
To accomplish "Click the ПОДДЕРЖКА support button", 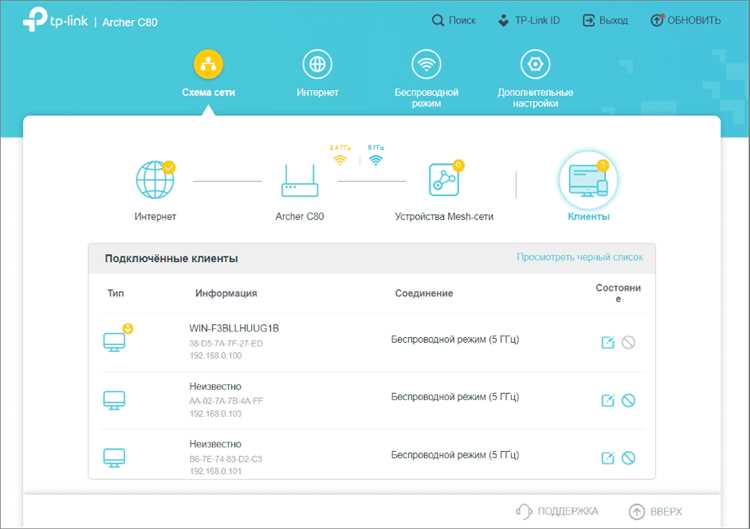I will tap(557, 511).
